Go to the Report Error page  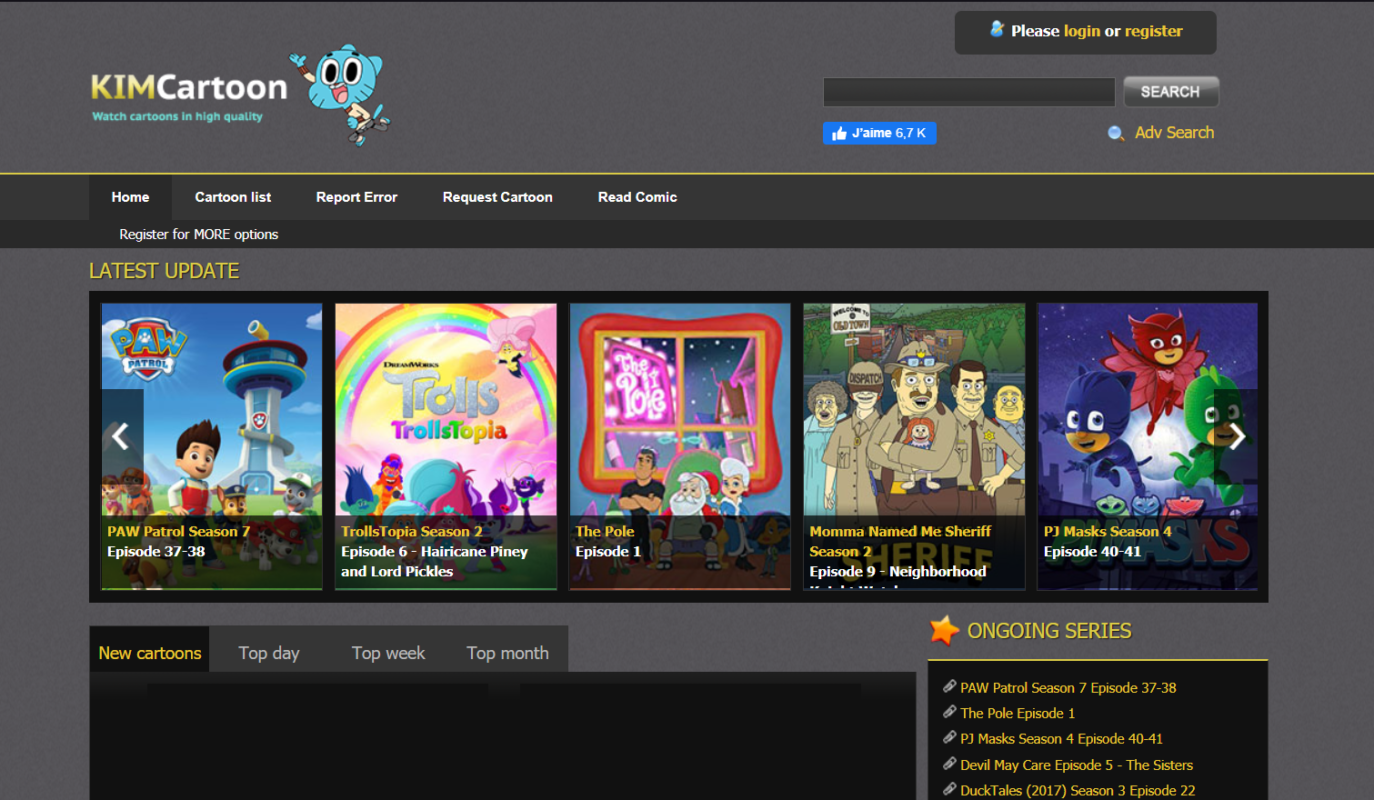coord(357,197)
